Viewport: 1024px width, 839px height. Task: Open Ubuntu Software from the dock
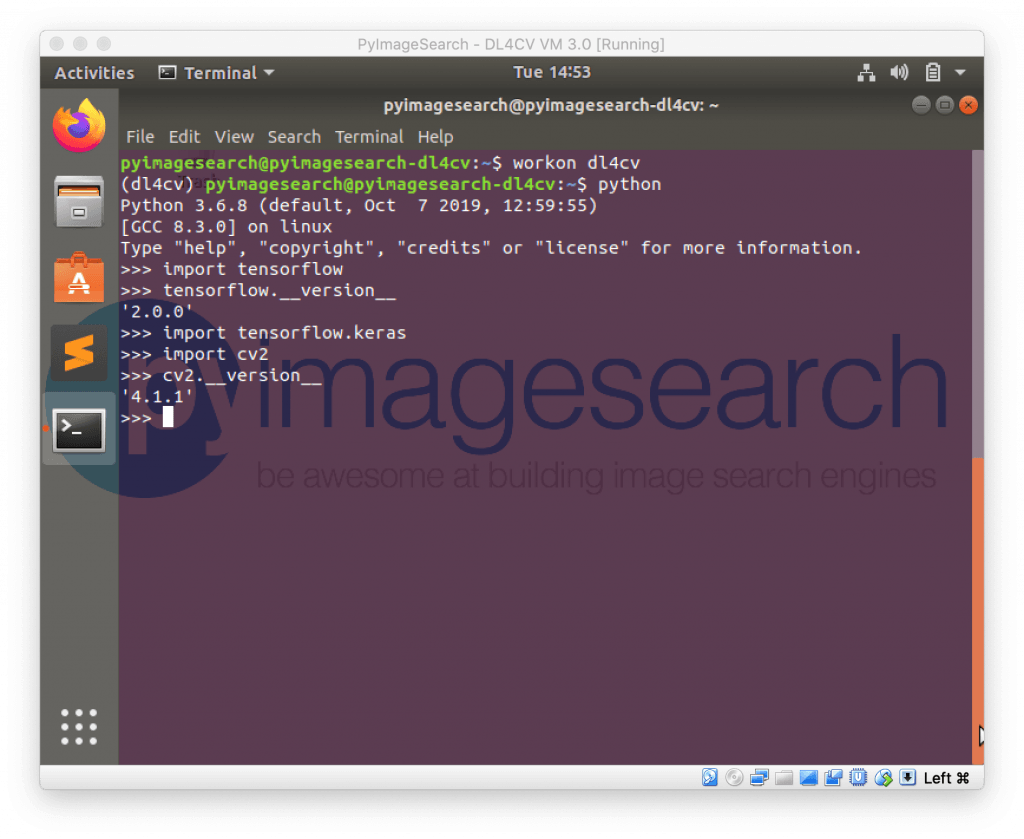[79, 277]
